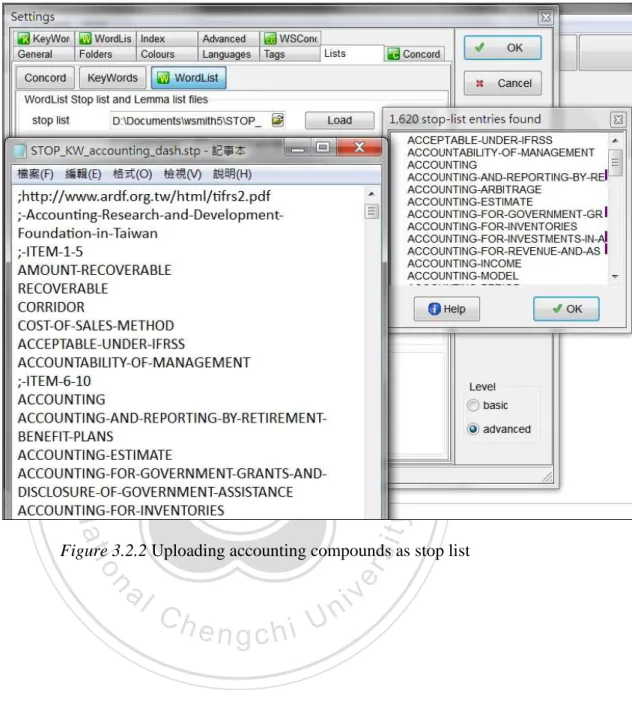The width and height of the screenshot is (632, 708).
Task: Open the WordList settings tab
Action: point(106,38)
